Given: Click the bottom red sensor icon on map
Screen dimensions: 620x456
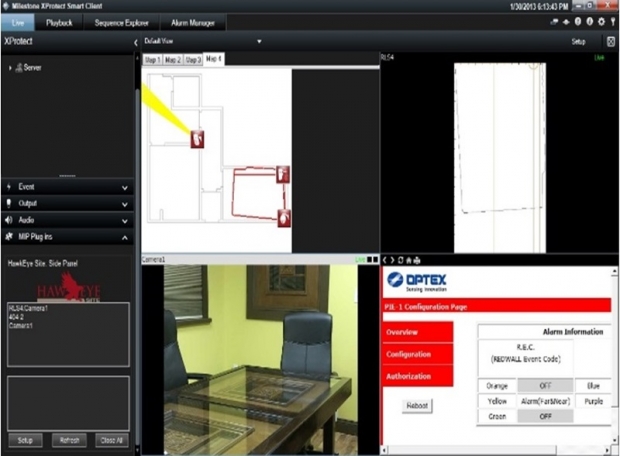Looking at the screenshot, I should (284, 218).
